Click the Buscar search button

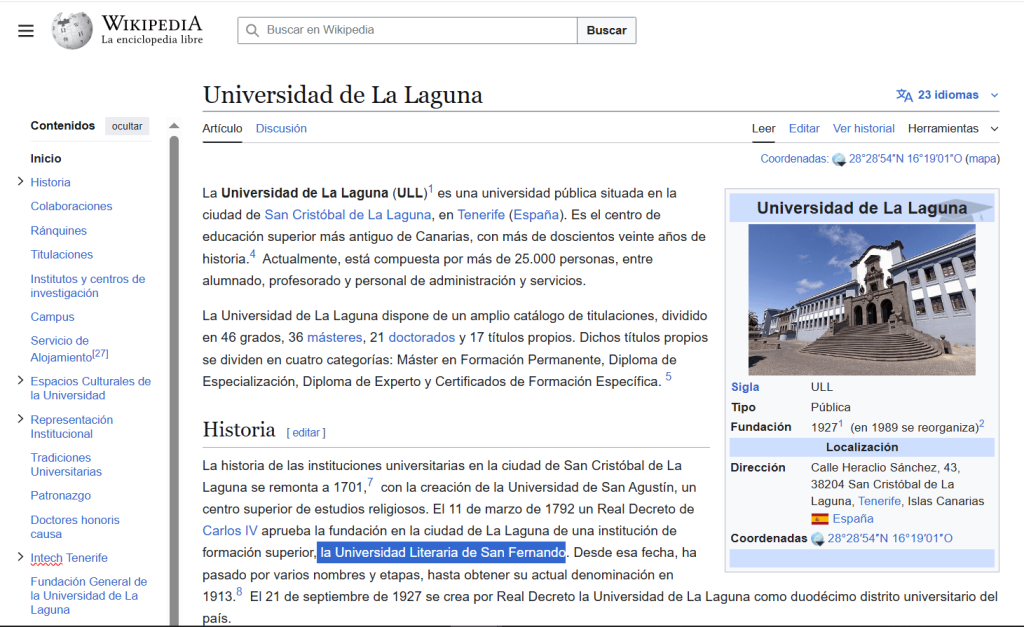607,30
